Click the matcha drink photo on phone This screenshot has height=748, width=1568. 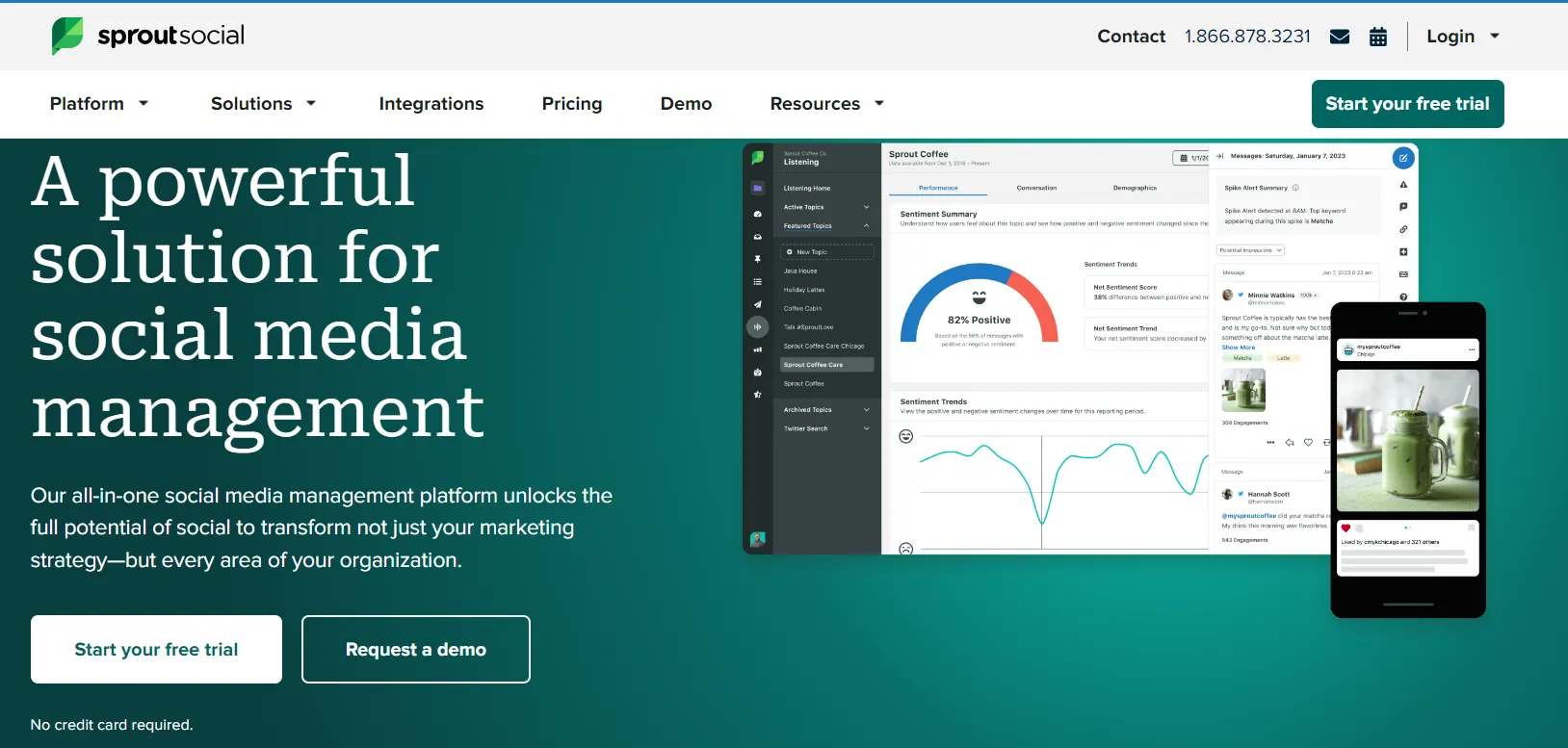pyautogui.click(x=1407, y=441)
